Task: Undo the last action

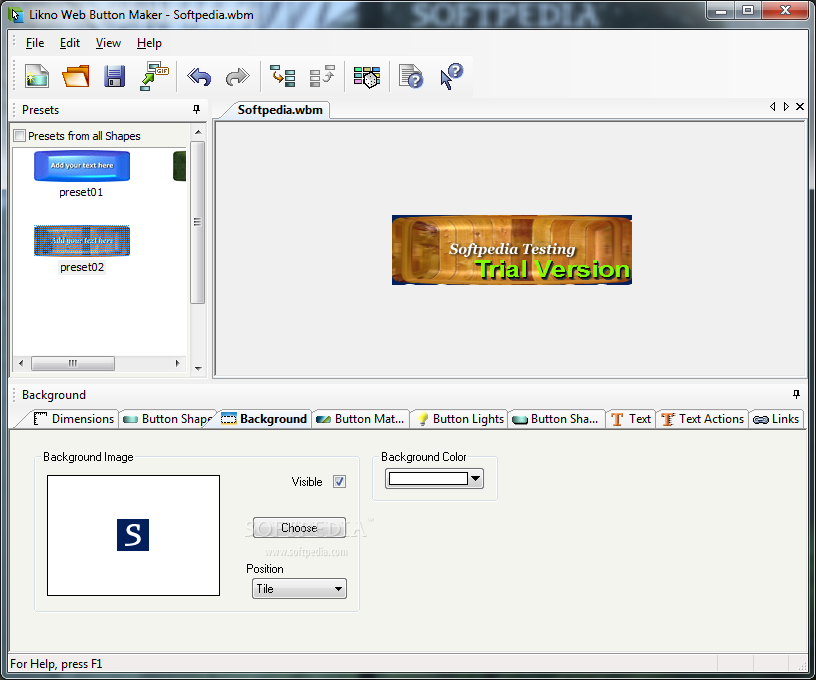Action: pyautogui.click(x=199, y=77)
